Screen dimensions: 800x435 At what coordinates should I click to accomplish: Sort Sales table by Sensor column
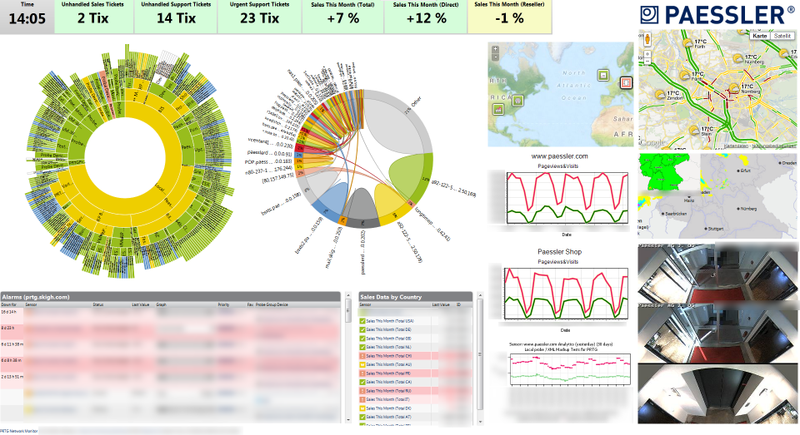tap(365, 304)
